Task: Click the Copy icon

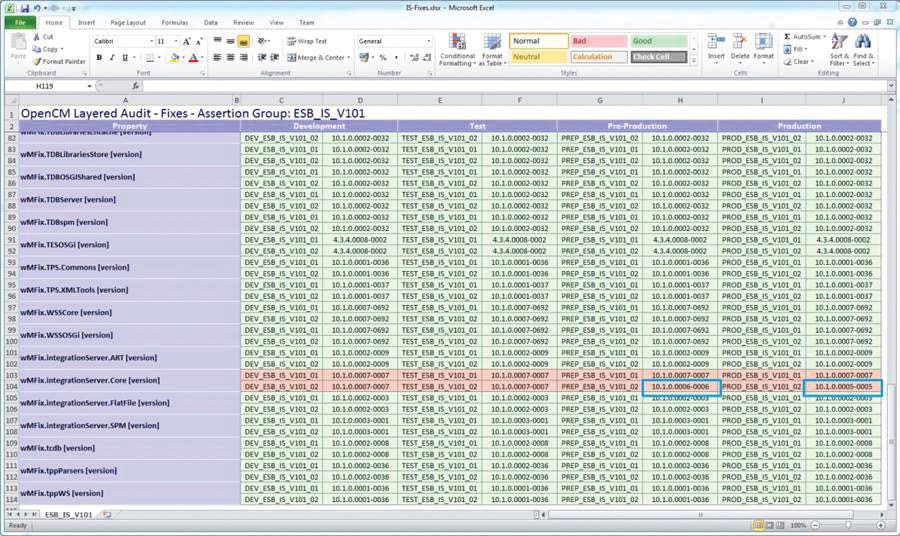Action: (x=37, y=49)
